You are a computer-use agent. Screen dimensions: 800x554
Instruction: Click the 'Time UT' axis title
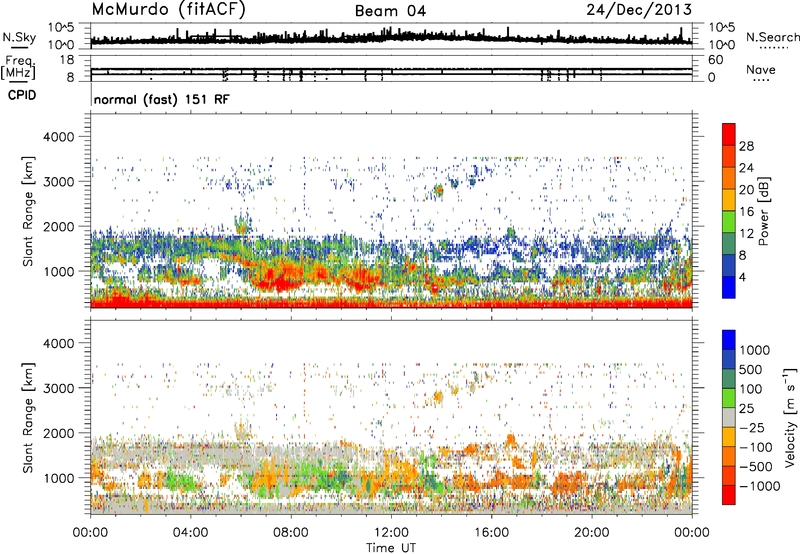391,548
